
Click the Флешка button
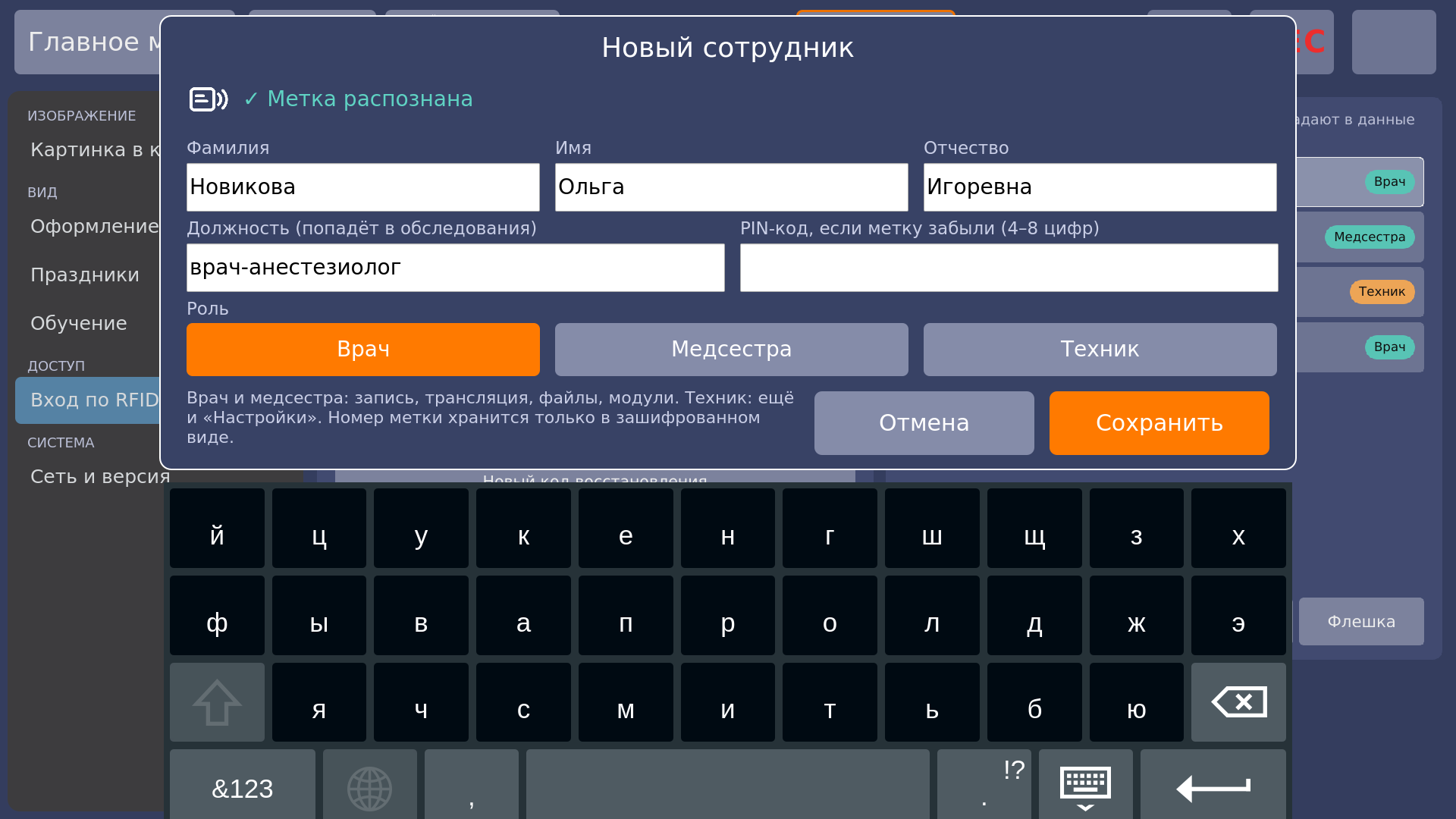click(1361, 622)
